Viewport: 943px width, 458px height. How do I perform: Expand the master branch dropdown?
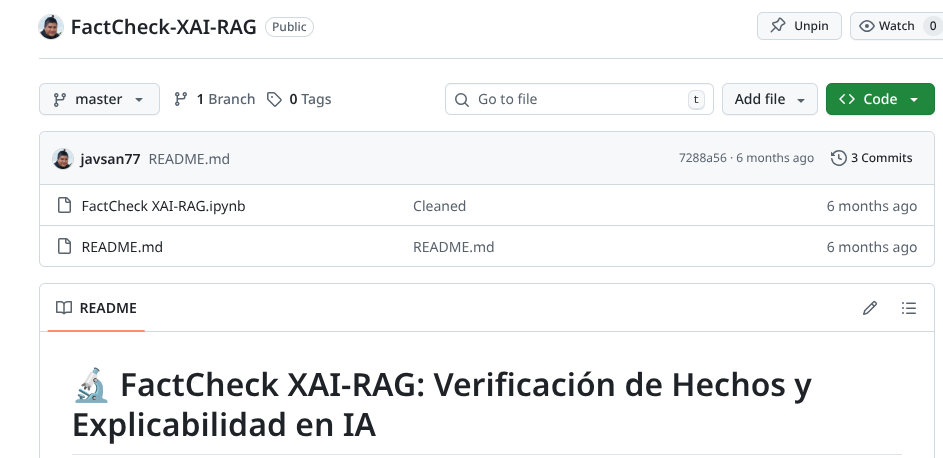click(99, 99)
